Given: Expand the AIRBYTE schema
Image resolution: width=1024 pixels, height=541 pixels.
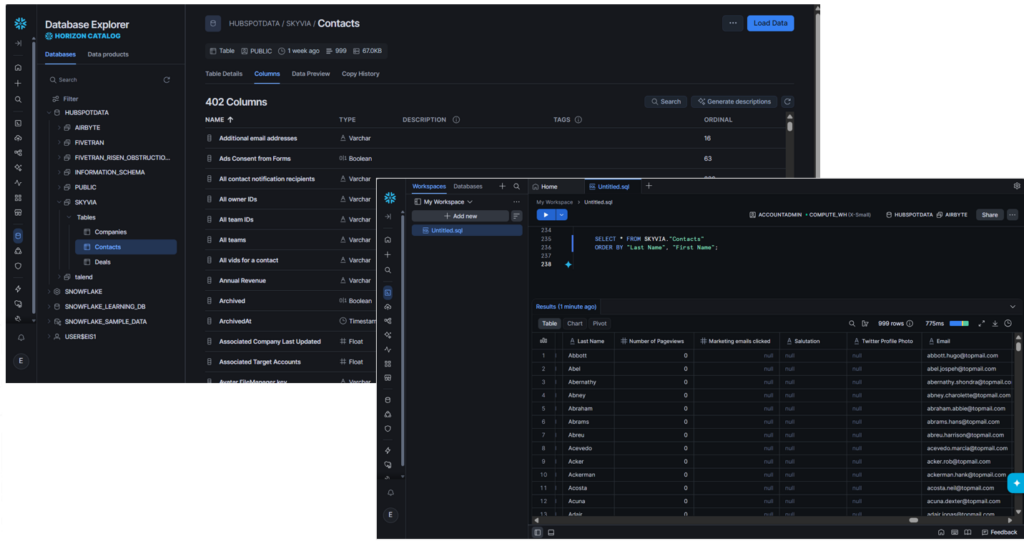Looking at the screenshot, I should click(x=59, y=128).
